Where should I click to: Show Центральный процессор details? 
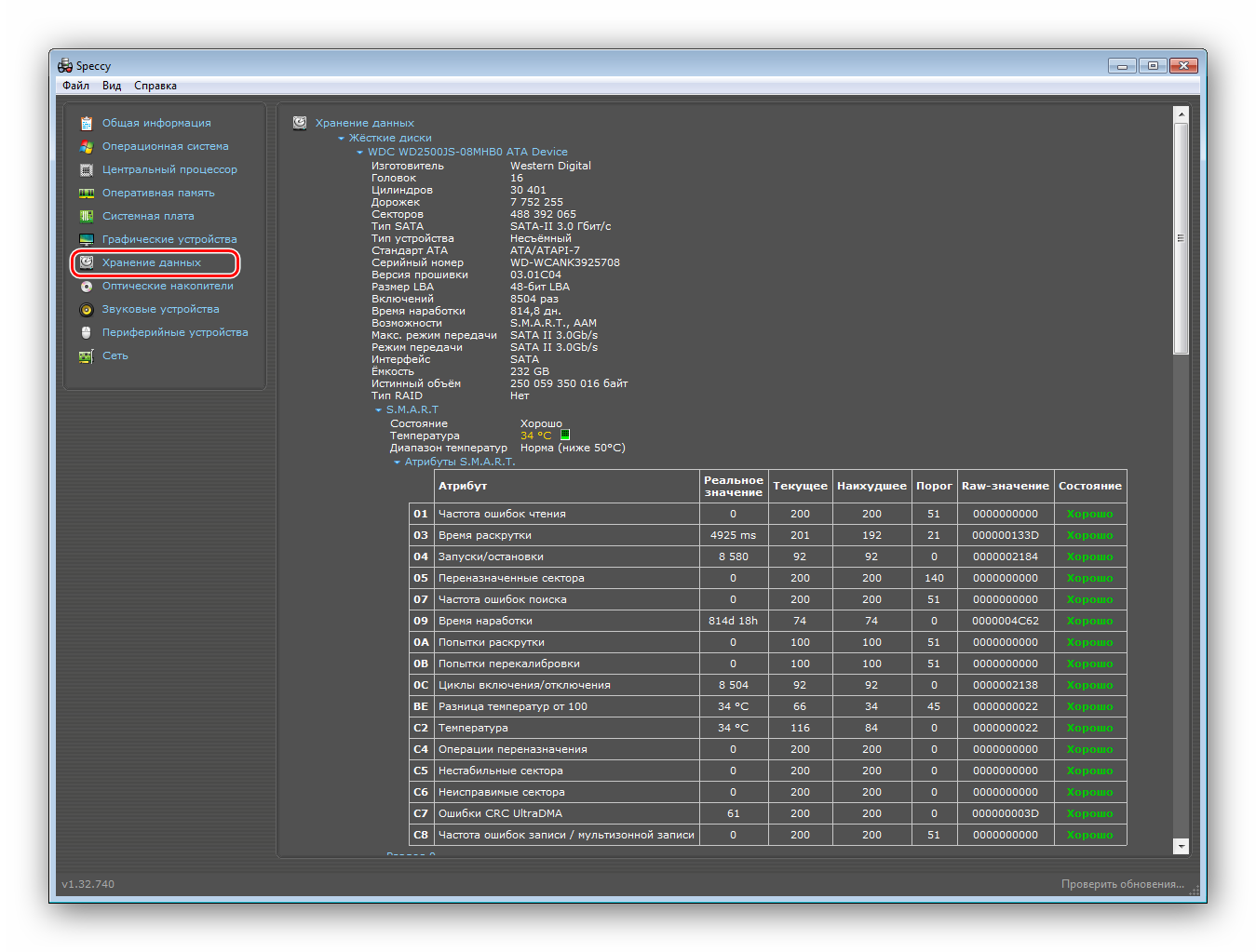click(x=169, y=169)
